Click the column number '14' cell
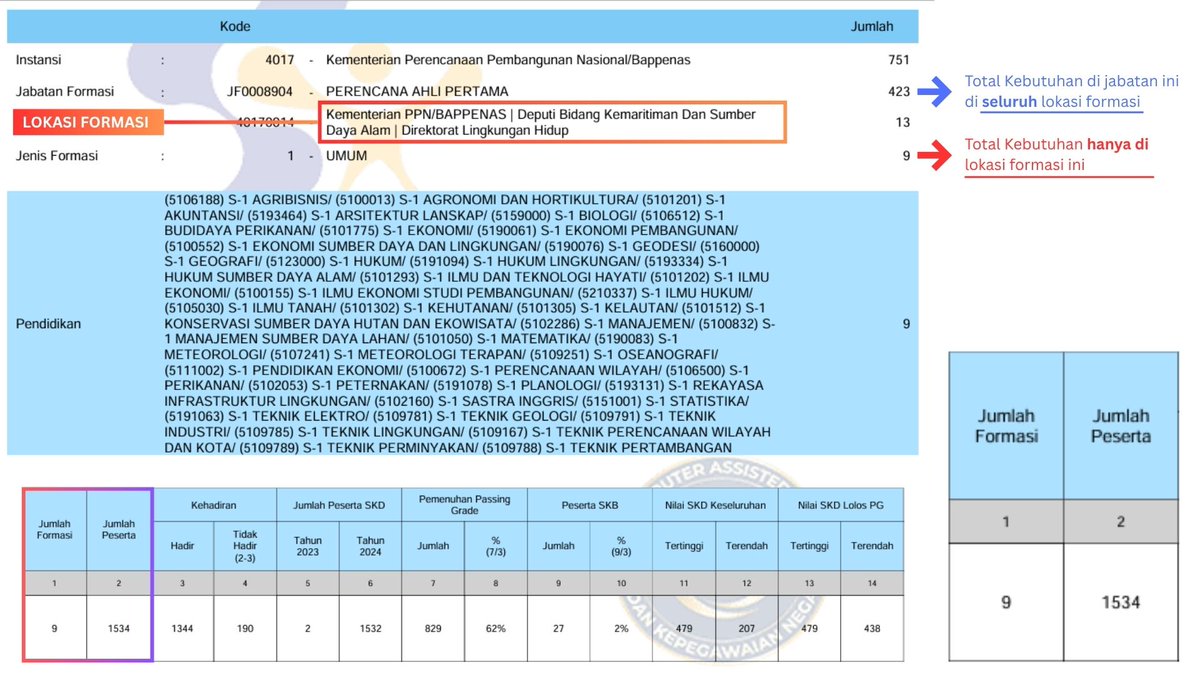This screenshot has height=675, width=1200. point(871,584)
